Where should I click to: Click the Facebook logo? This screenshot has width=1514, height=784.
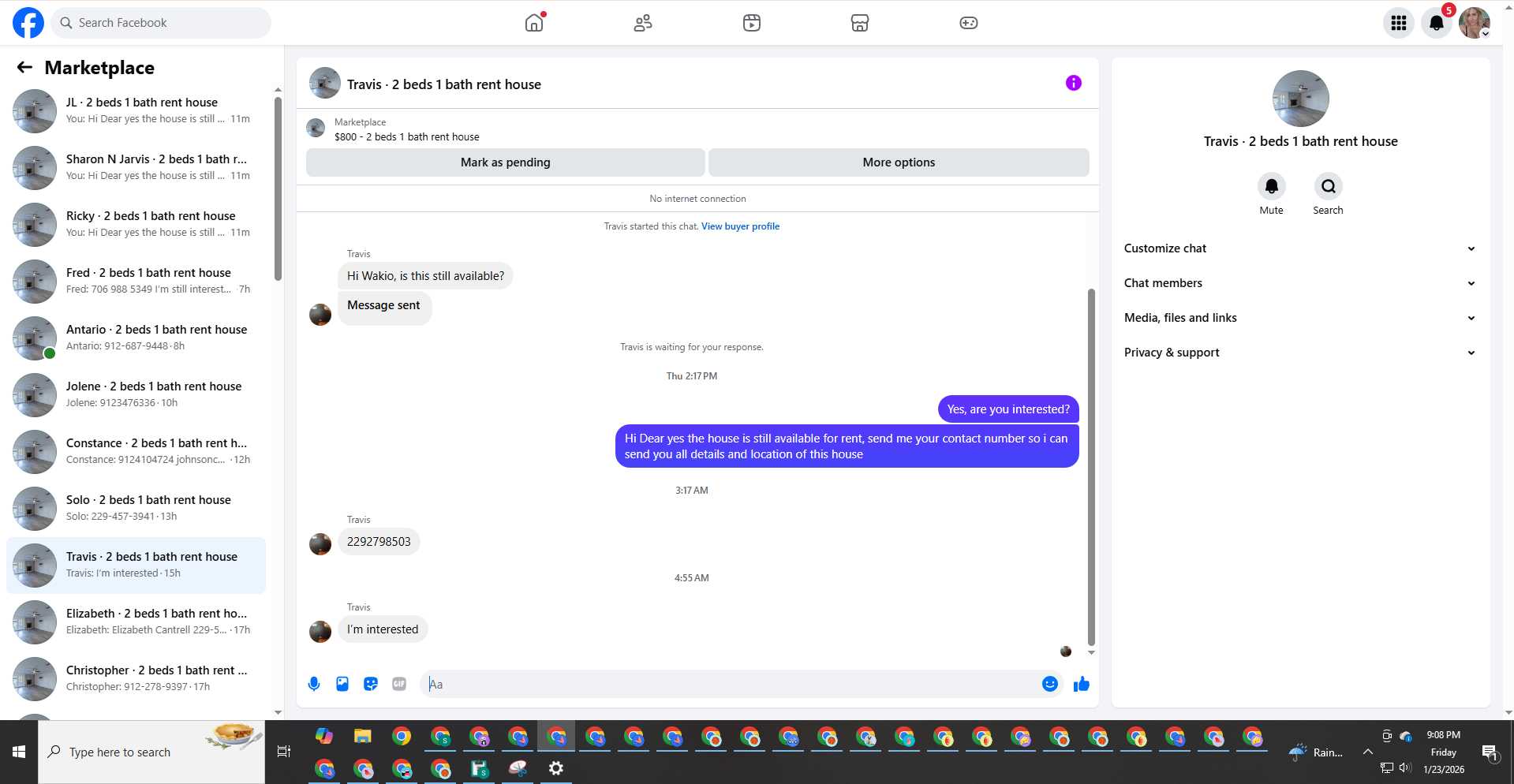coord(28,23)
